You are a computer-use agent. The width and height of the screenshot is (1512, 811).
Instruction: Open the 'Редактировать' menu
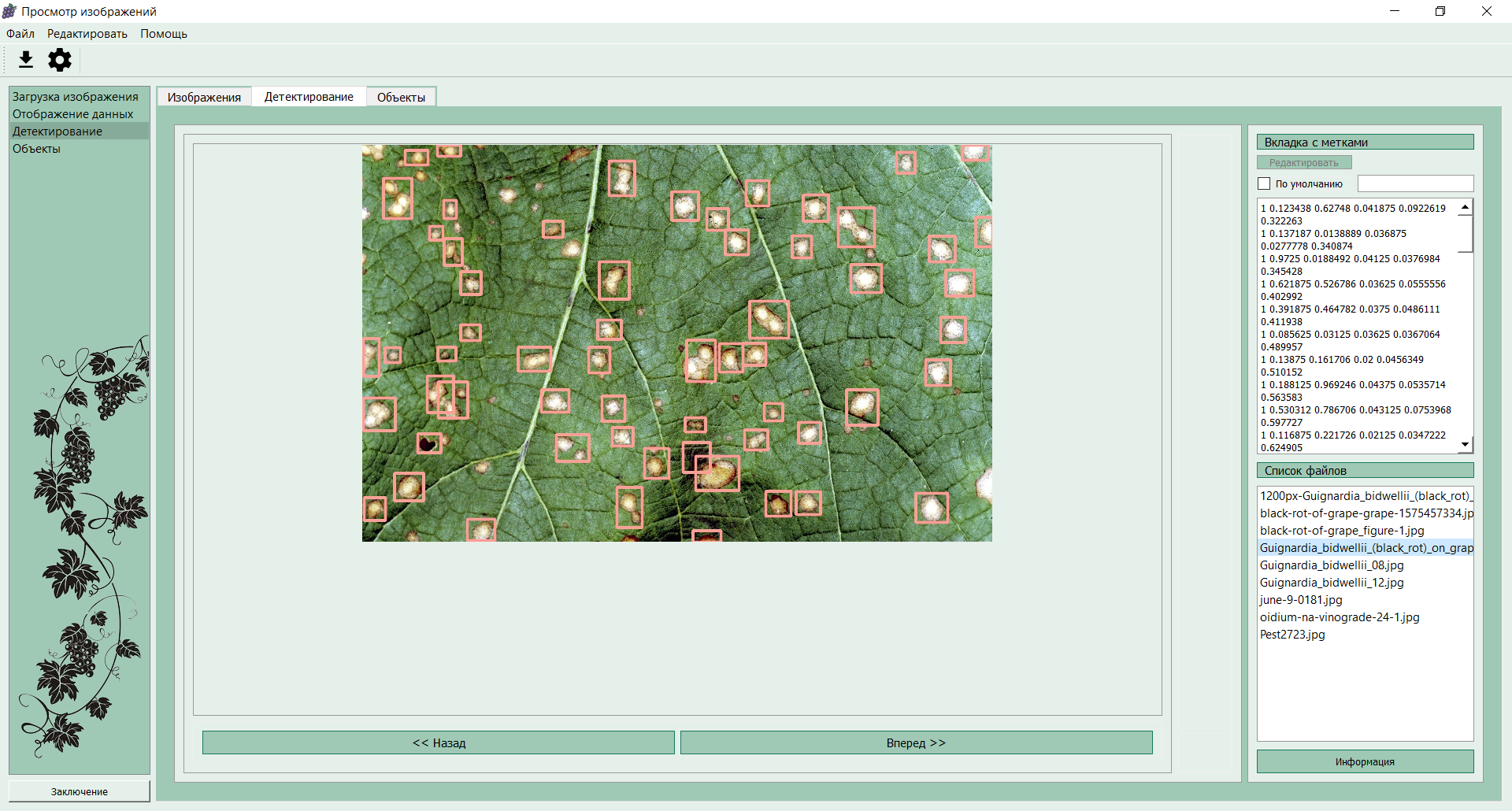pyautogui.click(x=87, y=34)
